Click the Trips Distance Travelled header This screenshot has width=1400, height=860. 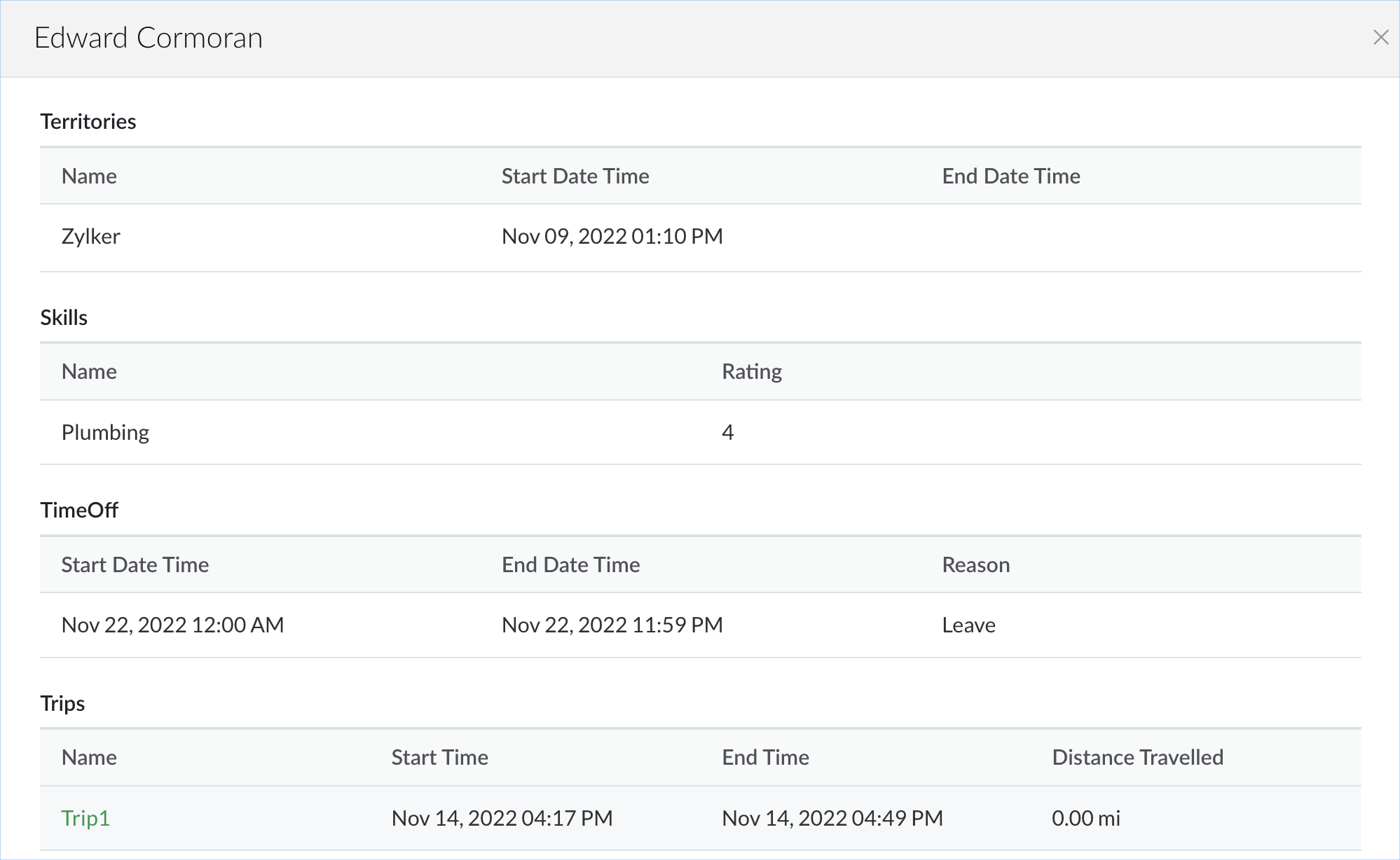tap(1137, 758)
